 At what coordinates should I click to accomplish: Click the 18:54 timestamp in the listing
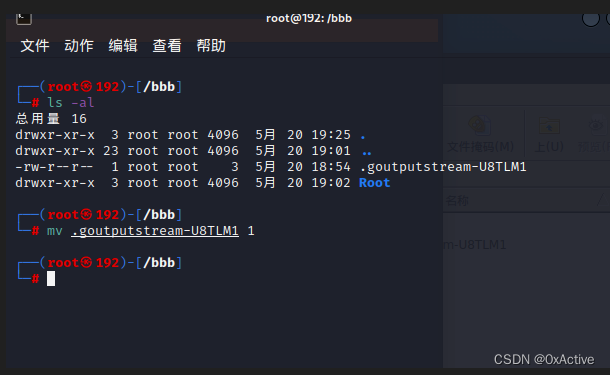[x=331, y=167]
